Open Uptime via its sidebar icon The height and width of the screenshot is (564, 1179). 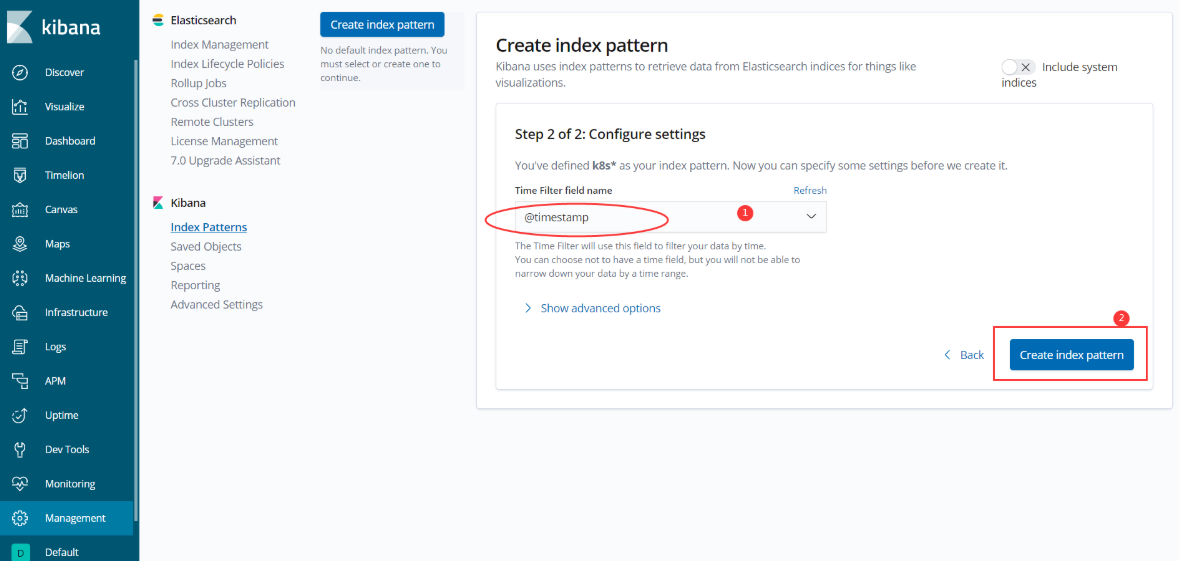pos(20,415)
